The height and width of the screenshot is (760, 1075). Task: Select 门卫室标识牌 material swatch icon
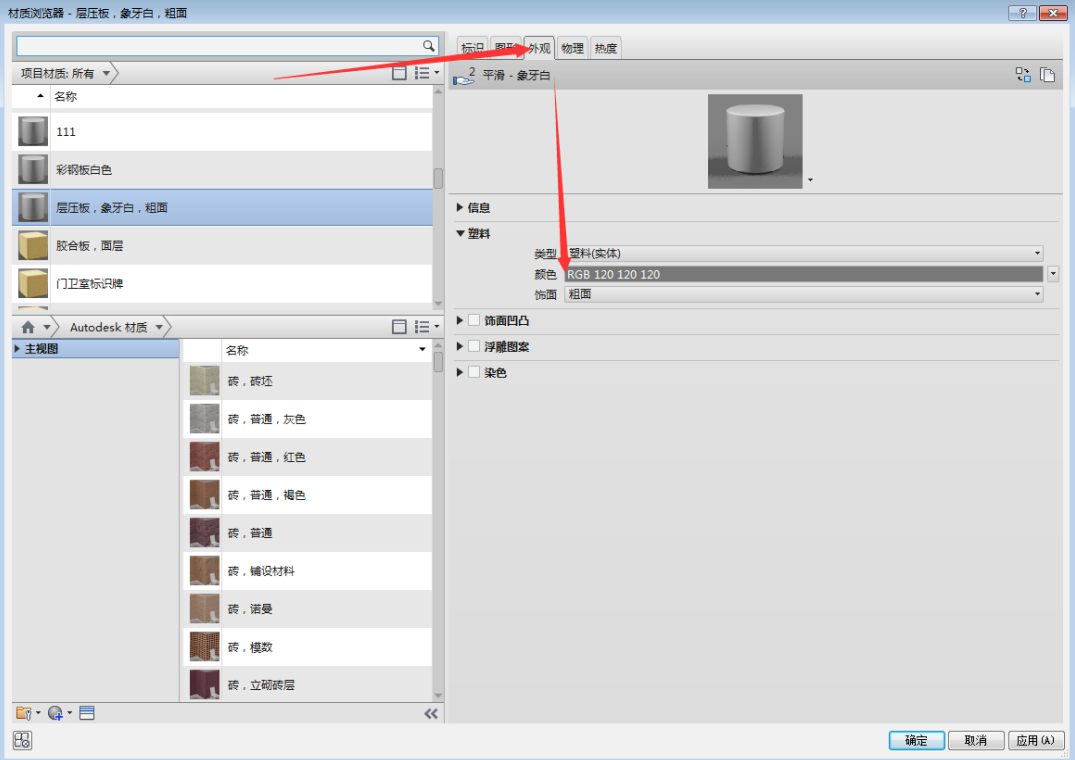(33, 283)
